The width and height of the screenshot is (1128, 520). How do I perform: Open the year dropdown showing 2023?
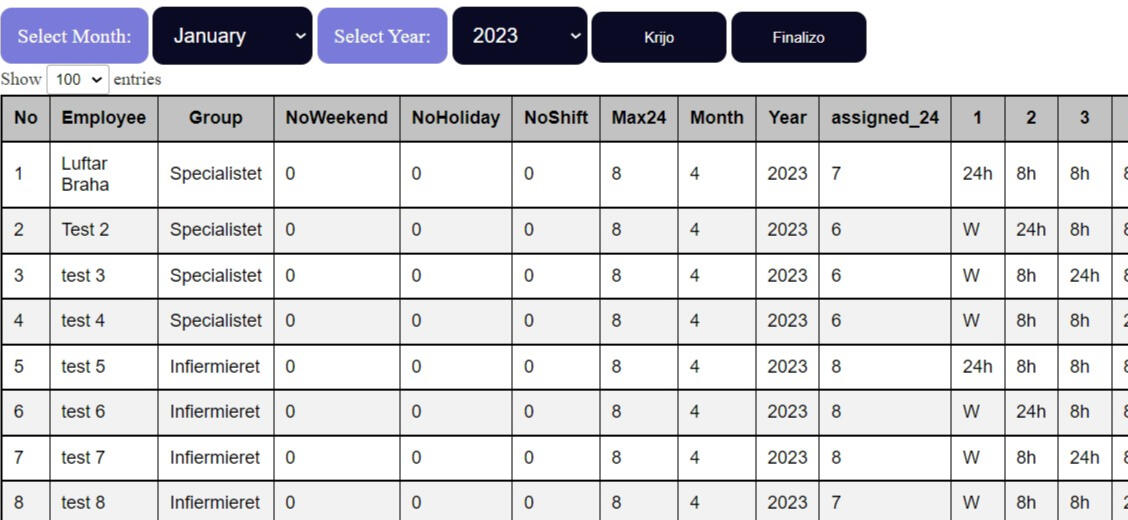(519, 36)
